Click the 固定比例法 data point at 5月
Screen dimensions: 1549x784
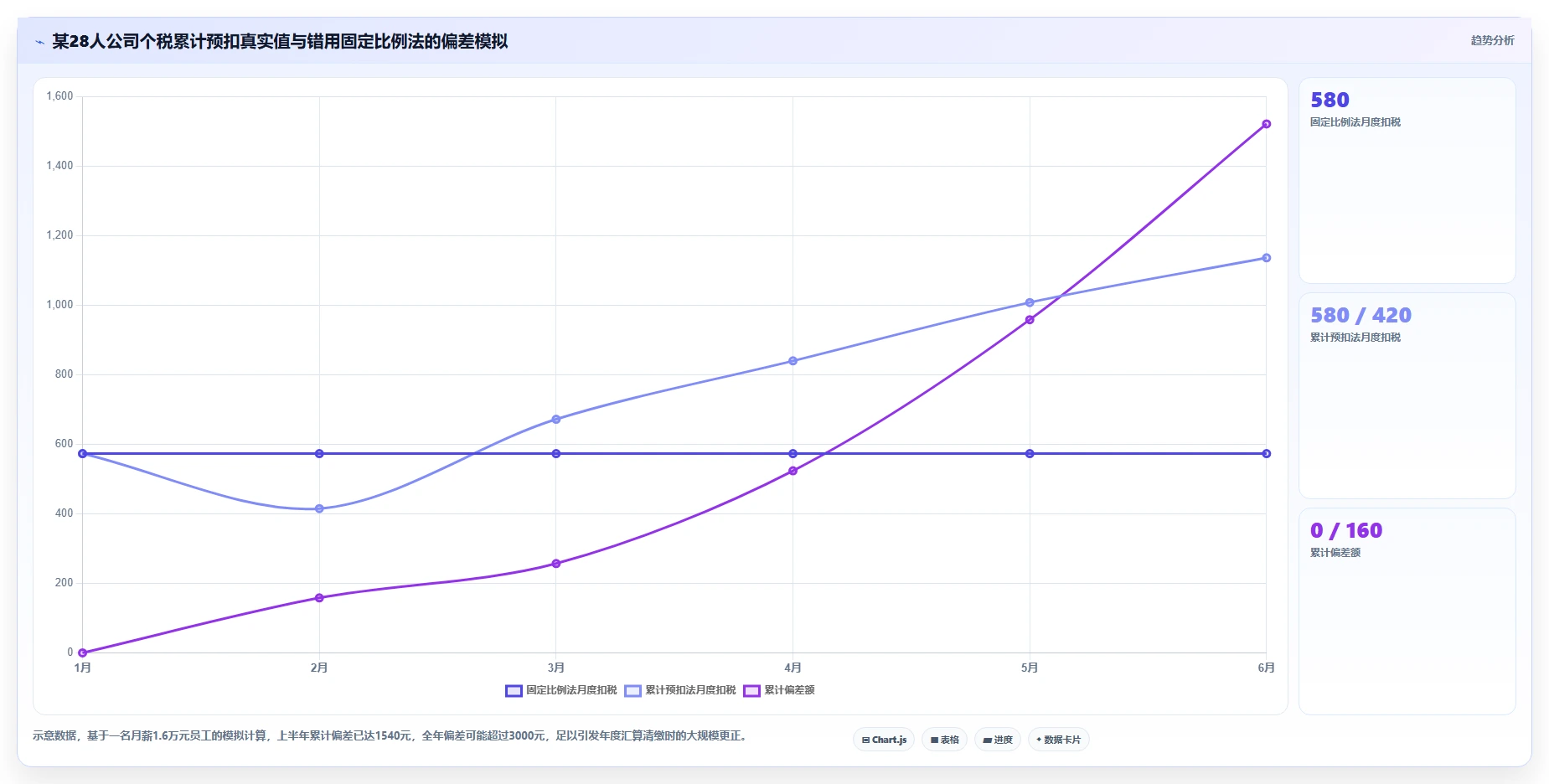point(1030,454)
